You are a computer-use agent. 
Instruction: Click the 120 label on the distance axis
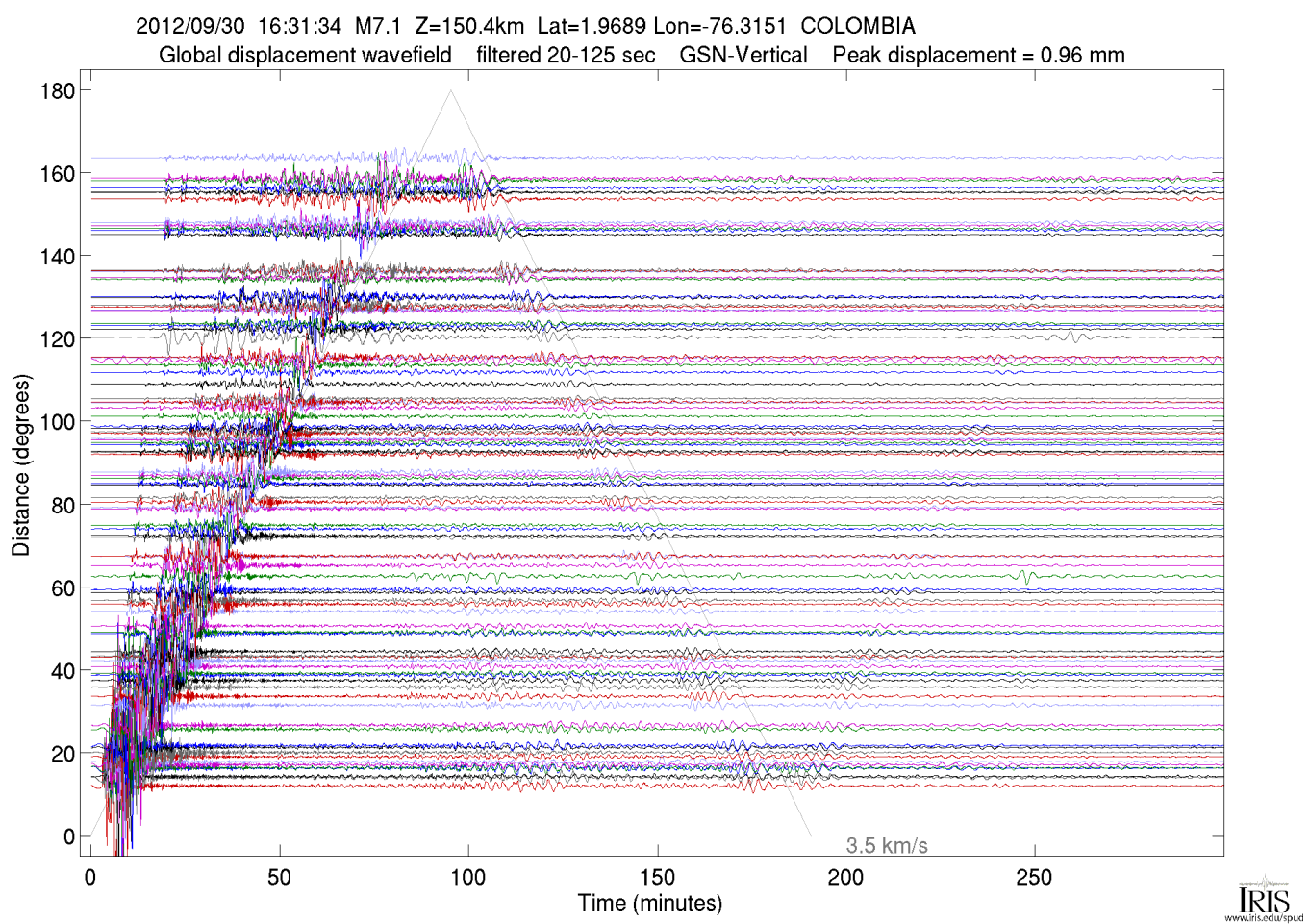pos(57,339)
